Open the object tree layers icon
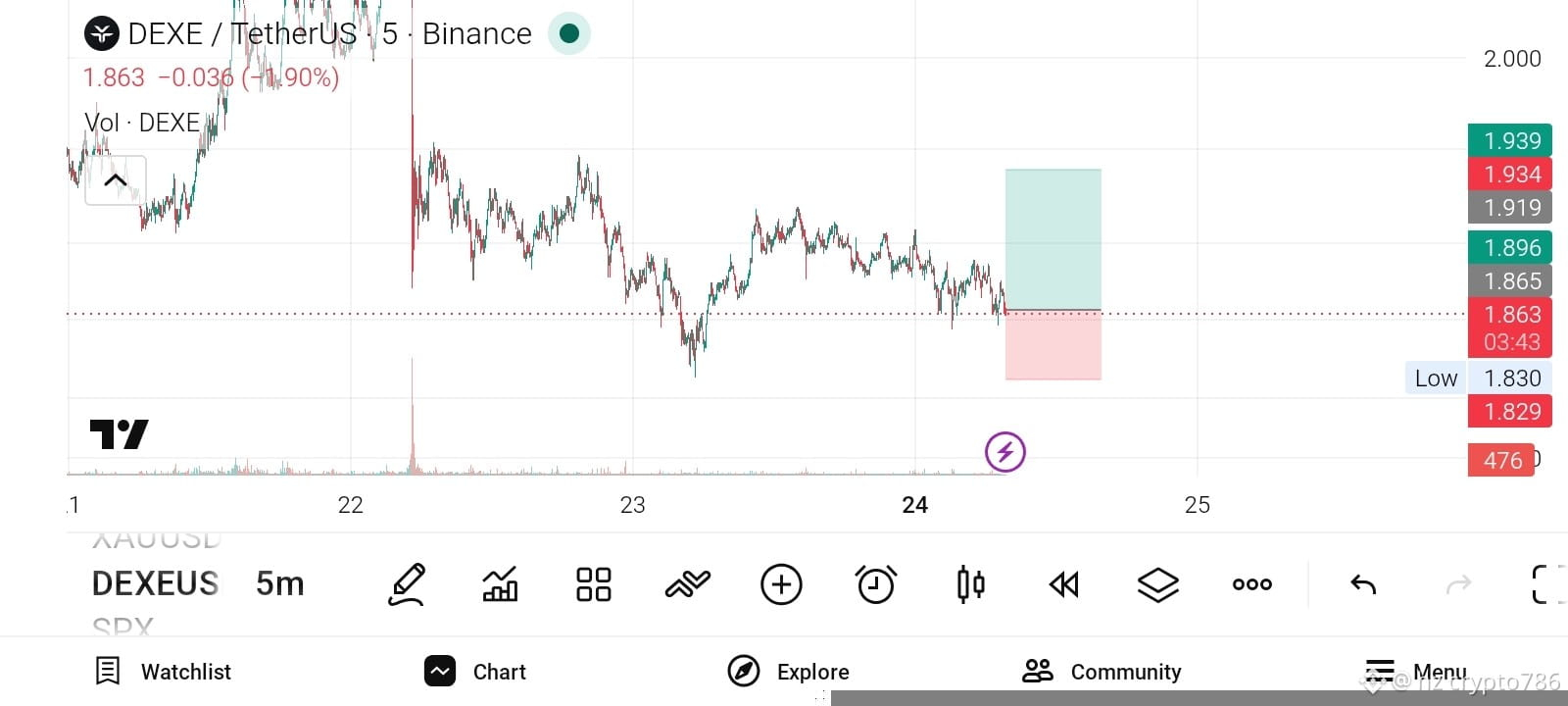Screen dimensions: 1568x706 tap(1157, 584)
